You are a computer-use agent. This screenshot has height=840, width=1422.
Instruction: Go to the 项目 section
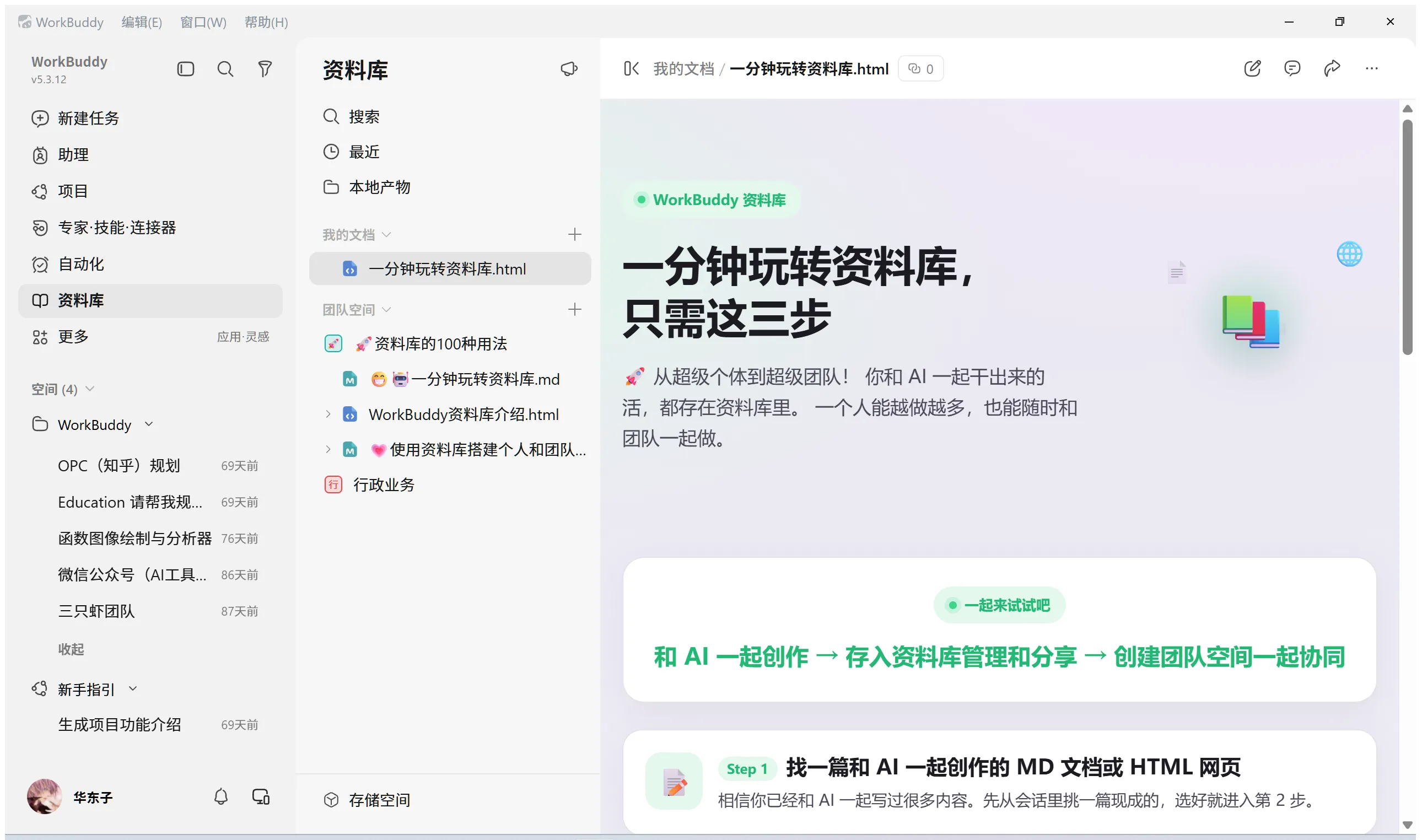tap(150, 191)
